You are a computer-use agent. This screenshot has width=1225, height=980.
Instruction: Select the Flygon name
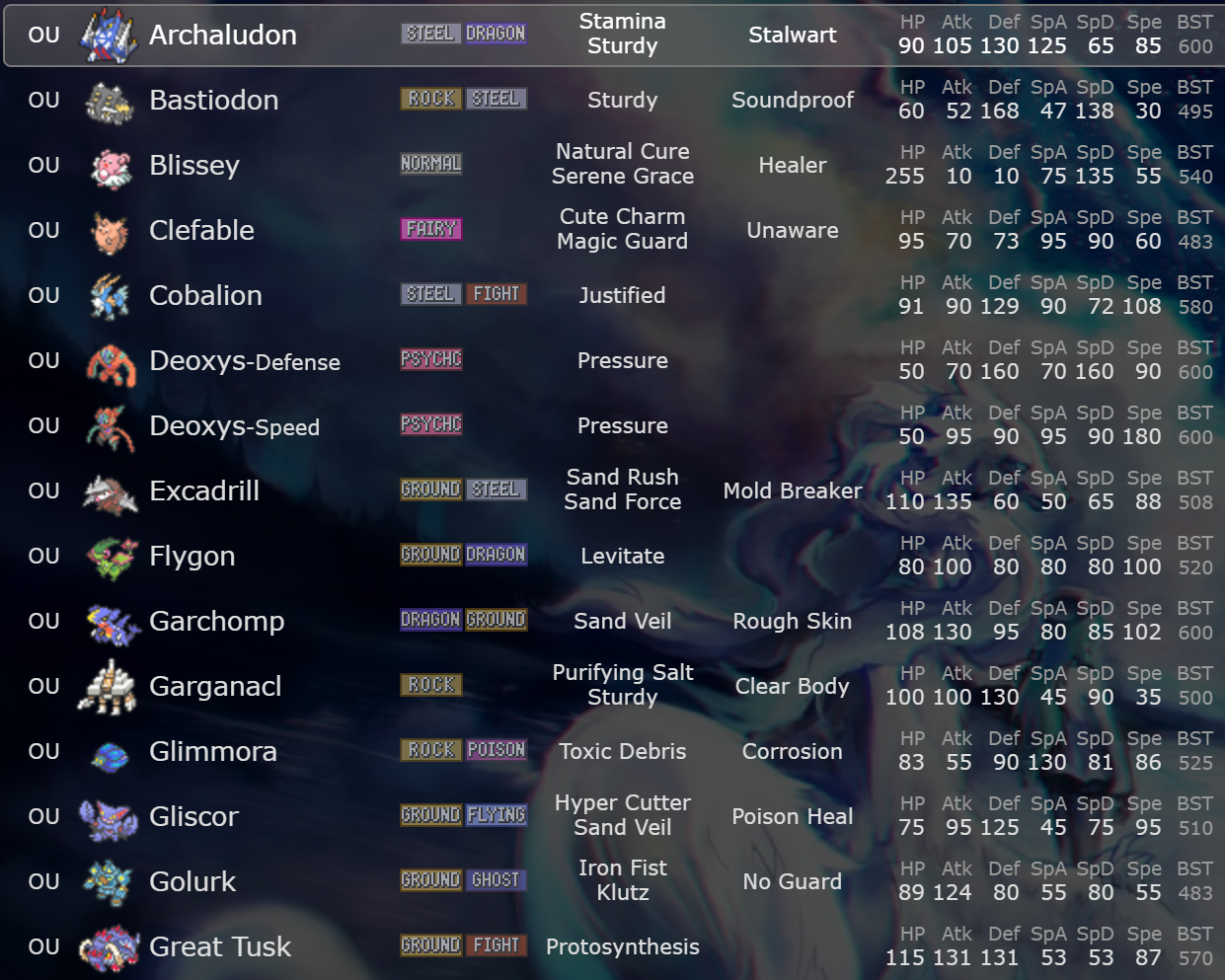(x=192, y=557)
